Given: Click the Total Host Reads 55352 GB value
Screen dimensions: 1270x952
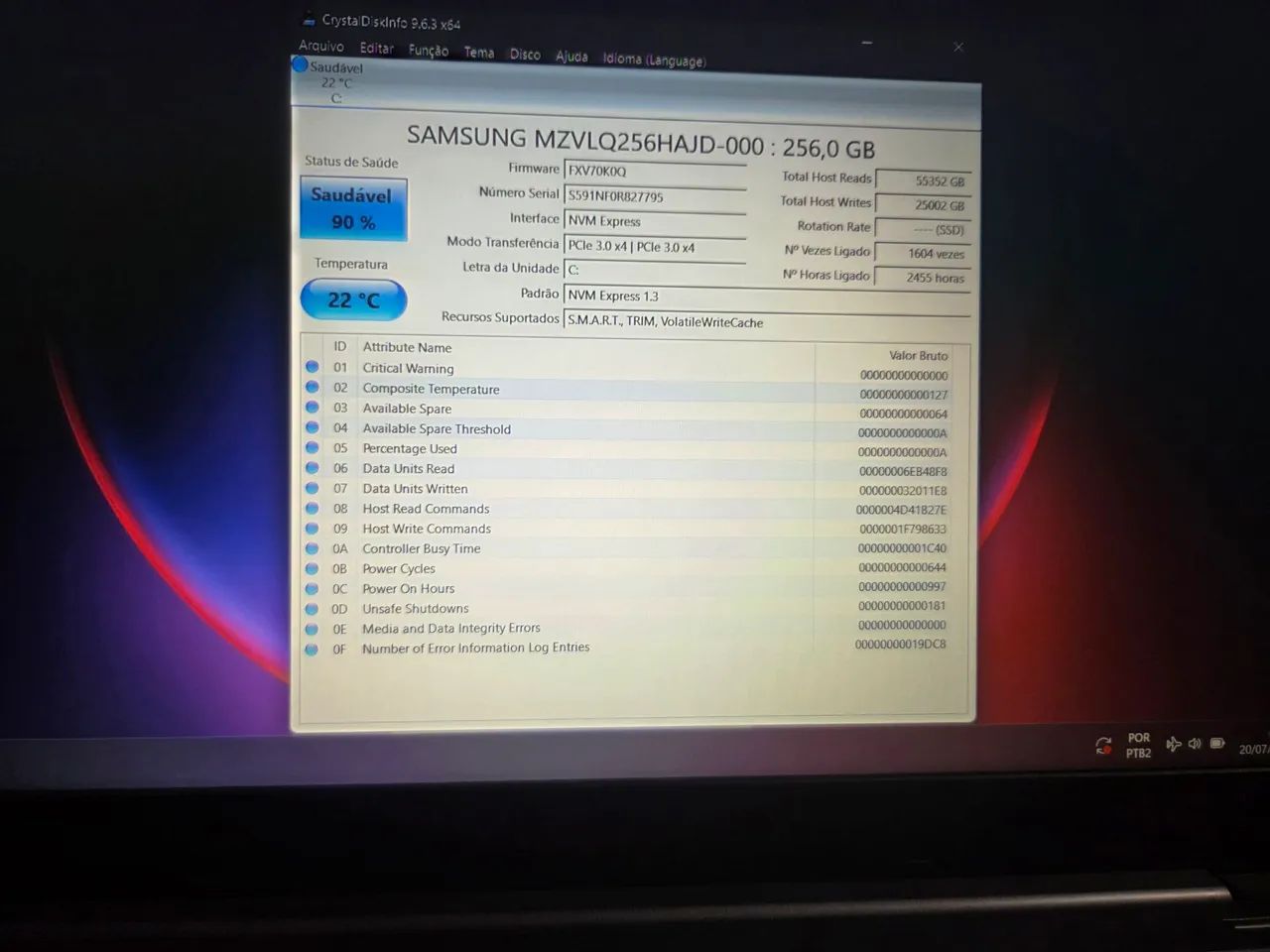Looking at the screenshot, I should [x=923, y=180].
